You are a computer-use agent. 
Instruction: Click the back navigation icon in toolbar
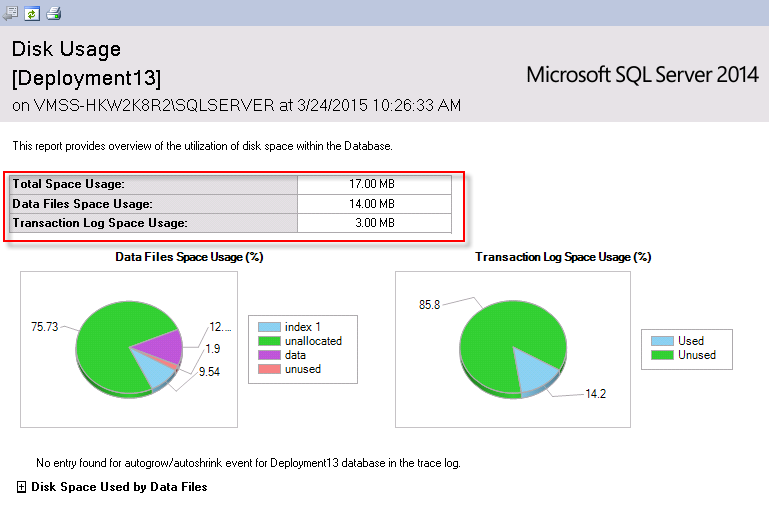point(10,13)
